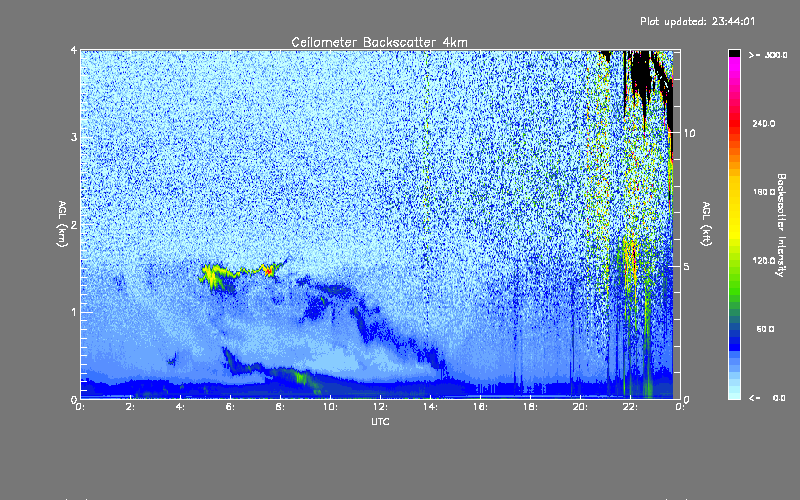Click the "1" km altitude tick label
Viewport: 800px width, 500px height.
click(74, 312)
